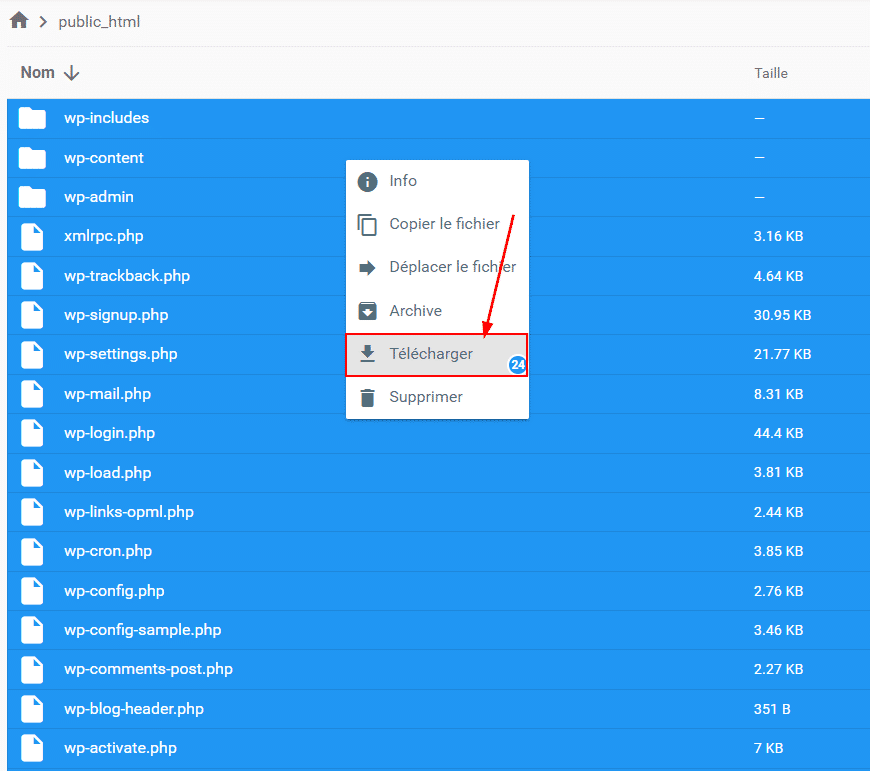Click the wp-activate.php file entry
The width and height of the screenshot is (870, 771).
[120, 748]
